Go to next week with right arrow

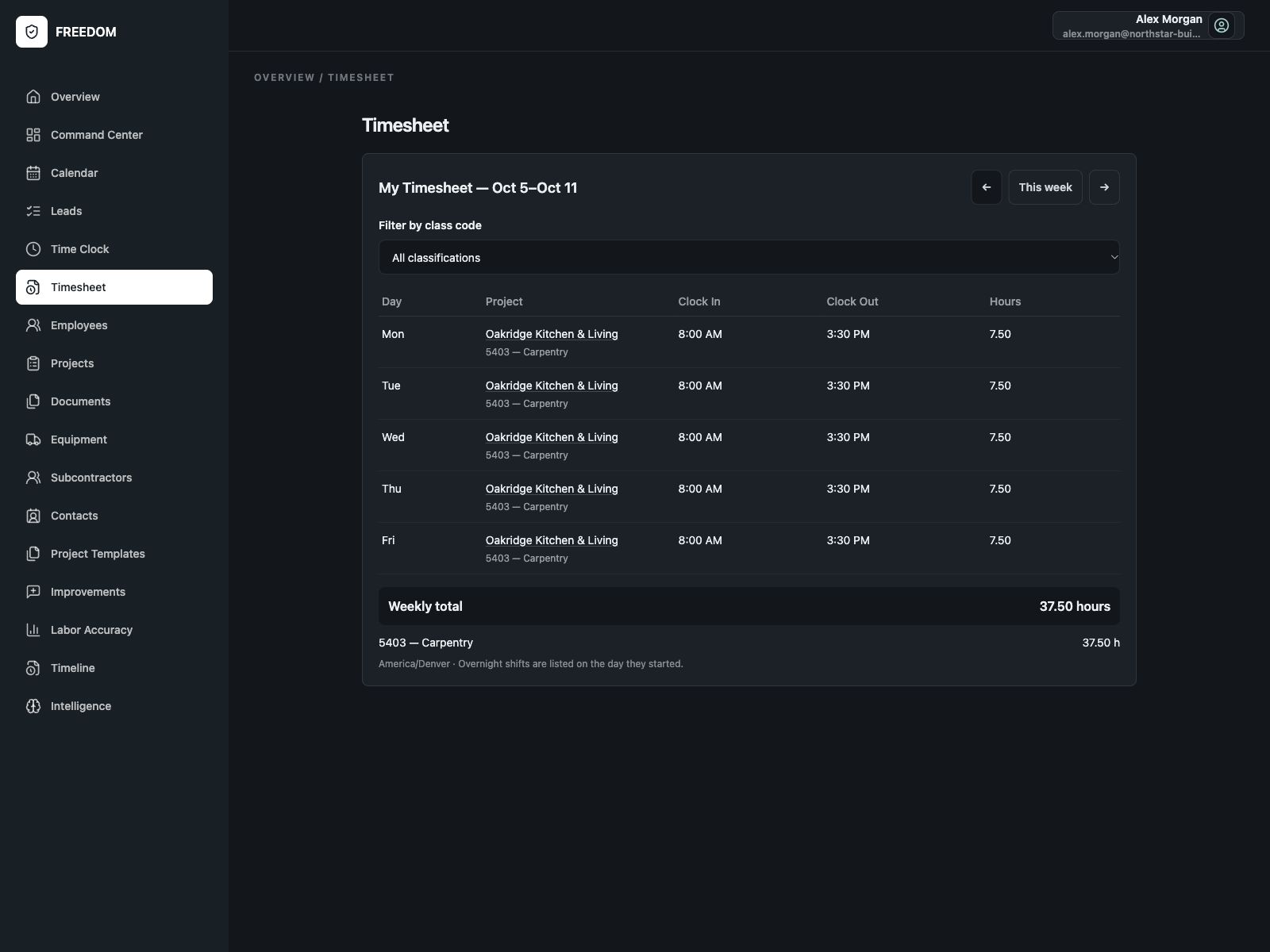click(1104, 187)
